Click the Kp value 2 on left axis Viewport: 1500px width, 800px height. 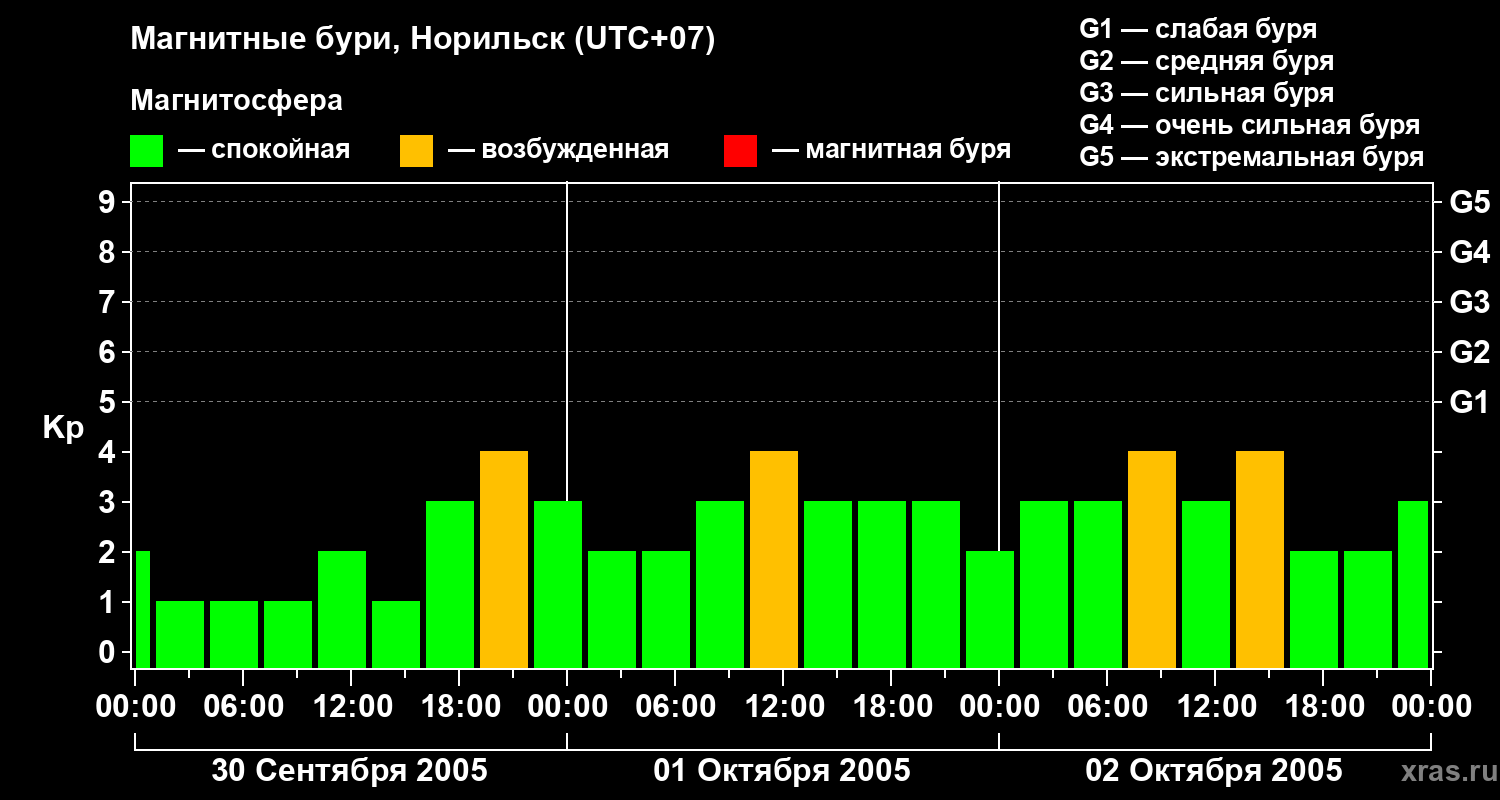[x=109, y=552]
